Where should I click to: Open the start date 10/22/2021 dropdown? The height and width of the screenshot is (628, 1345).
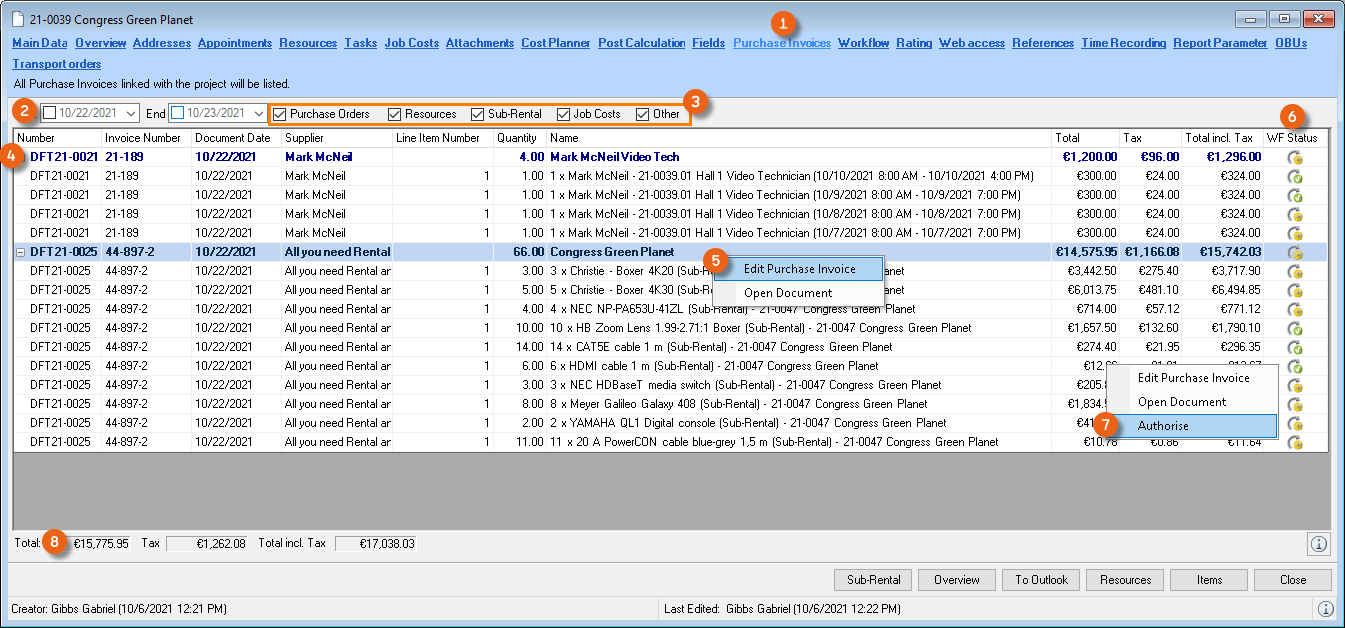coord(130,114)
